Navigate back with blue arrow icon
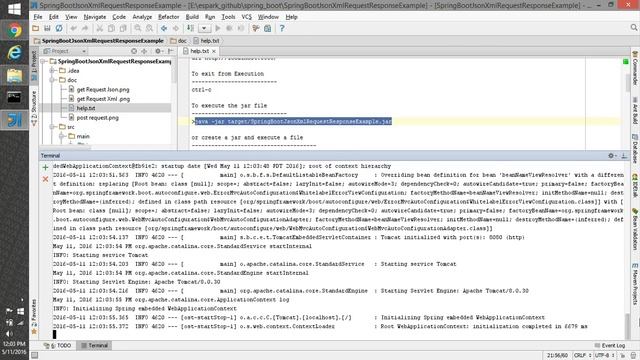This screenshot has height=360, width=640. [x=164, y=28]
